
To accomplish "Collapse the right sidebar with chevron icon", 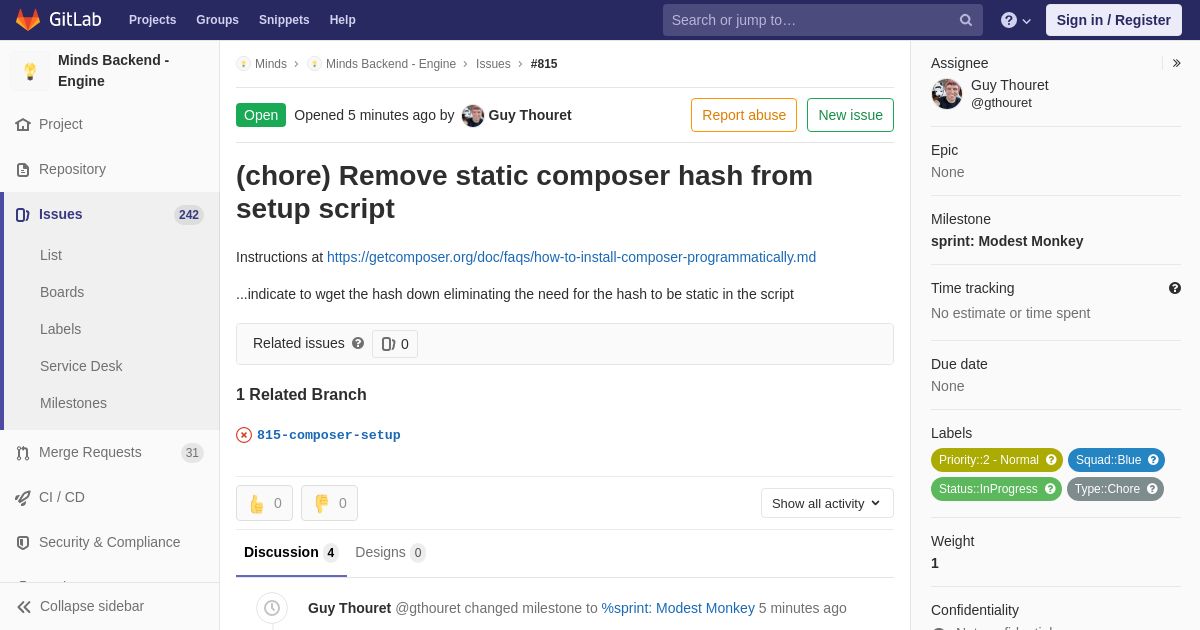I will (1176, 63).
